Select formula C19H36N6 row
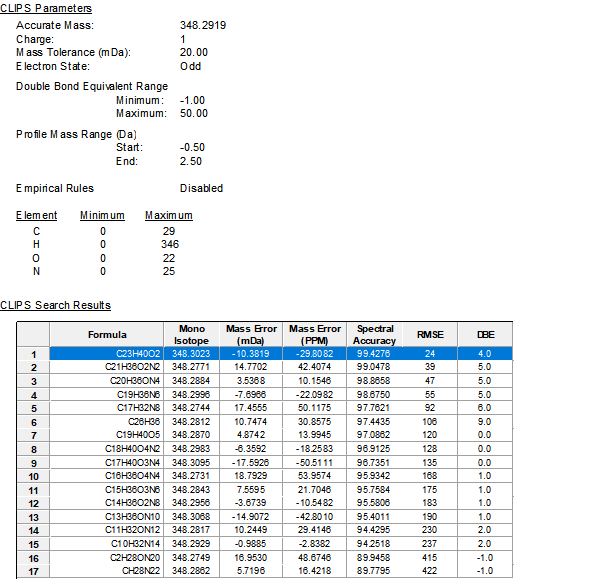Viewport: 600px width, 580px height. [x=281, y=394]
